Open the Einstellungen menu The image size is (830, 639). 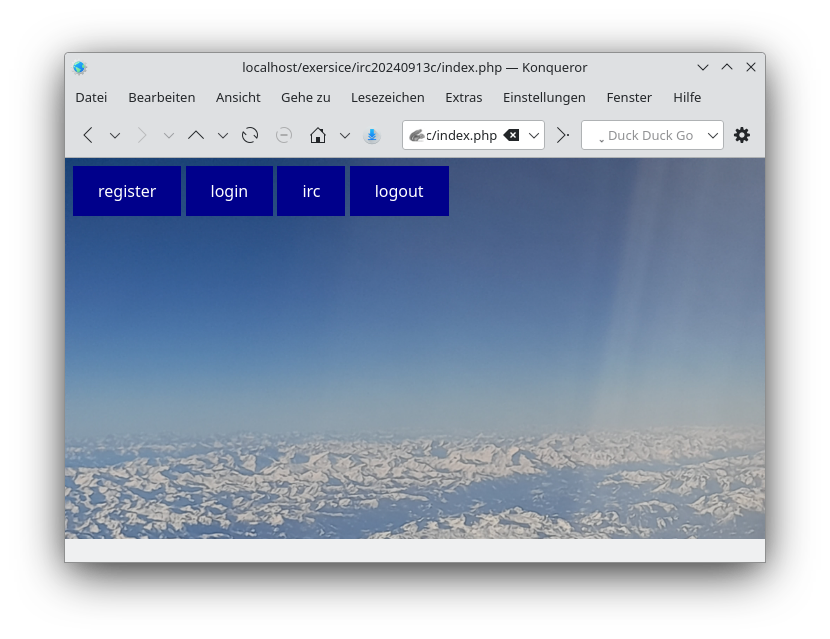coord(544,97)
